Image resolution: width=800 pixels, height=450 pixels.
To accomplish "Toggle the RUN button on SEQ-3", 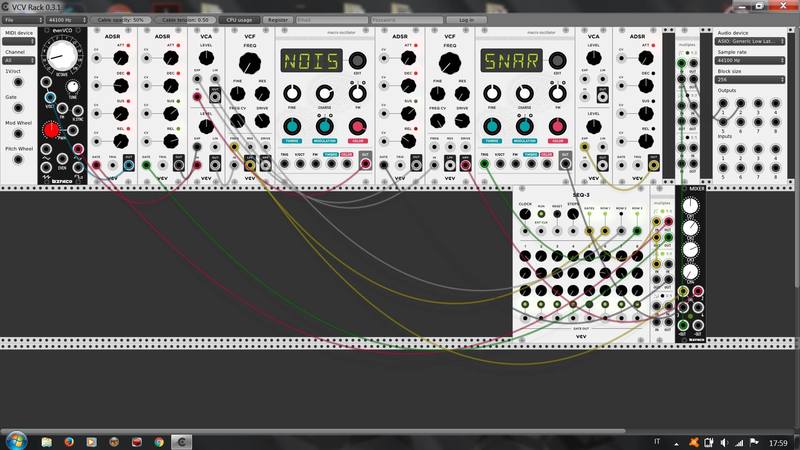I will coord(543,214).
